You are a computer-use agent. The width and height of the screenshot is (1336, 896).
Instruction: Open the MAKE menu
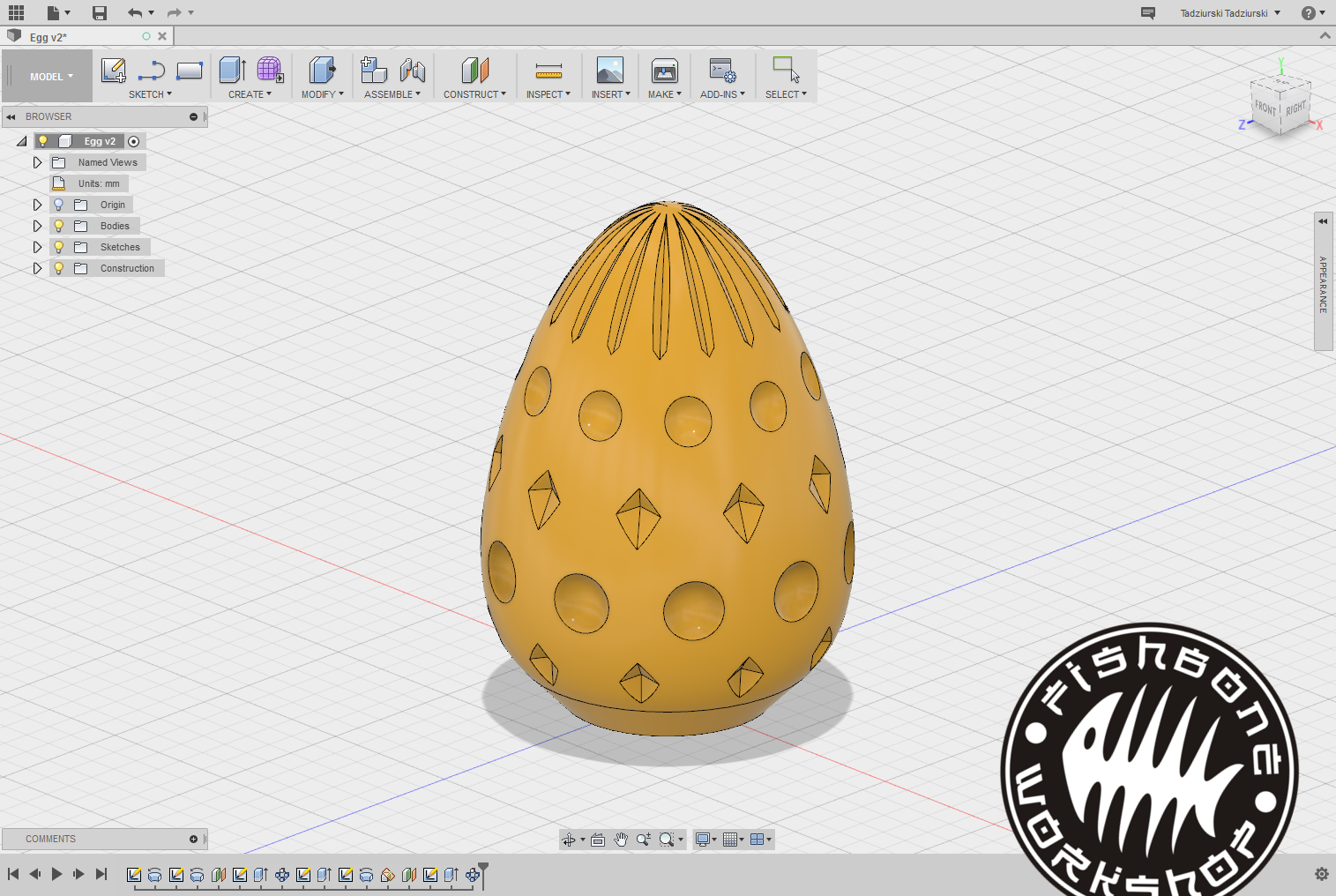click(x=665, y=94)
